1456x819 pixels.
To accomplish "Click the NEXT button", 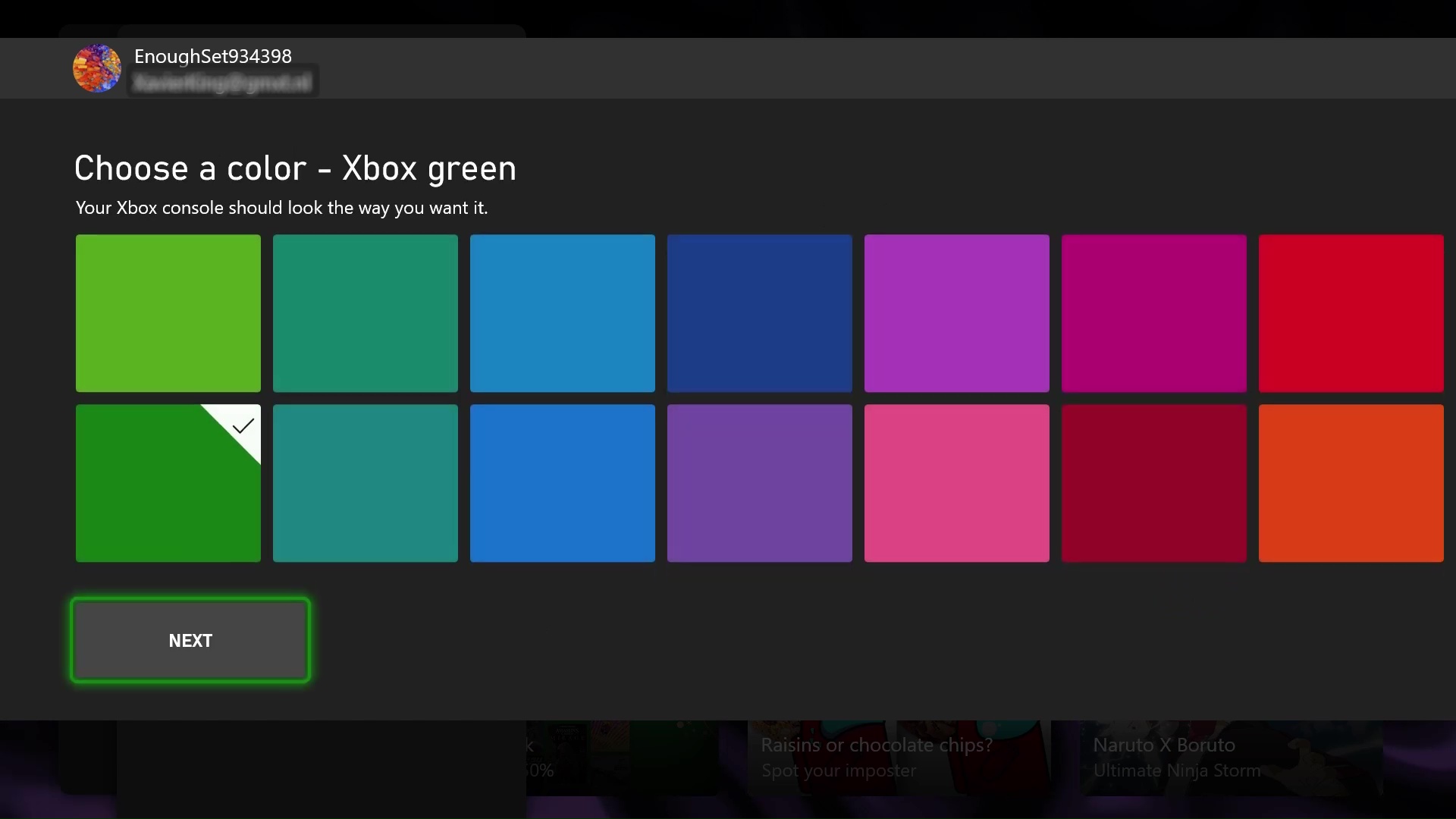I will click(x=190, y=641).
